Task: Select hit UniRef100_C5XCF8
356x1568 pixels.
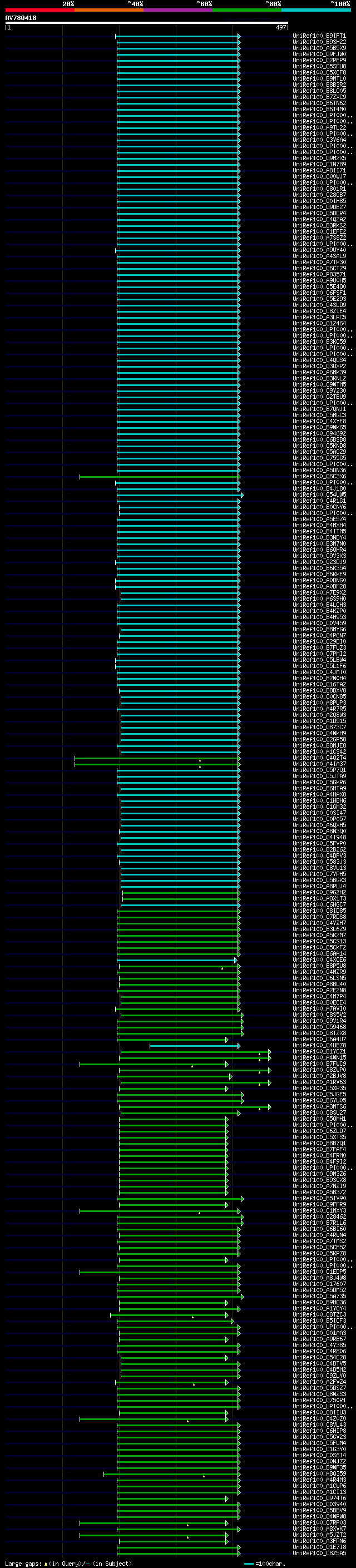Action: [319, 72]
